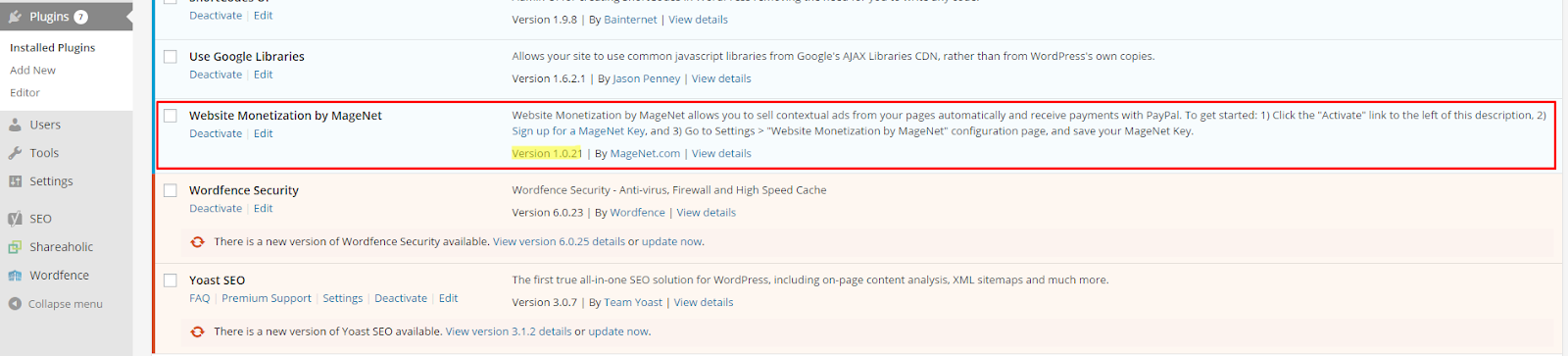Click update now for Wordfence Security

point(671,241)
